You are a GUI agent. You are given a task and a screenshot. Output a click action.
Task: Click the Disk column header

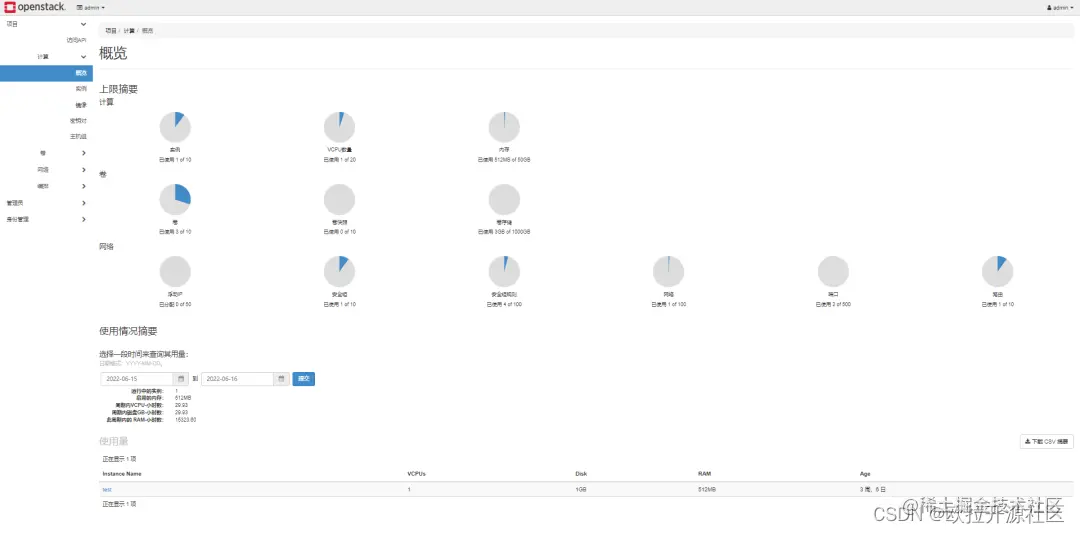coord(581,474)
